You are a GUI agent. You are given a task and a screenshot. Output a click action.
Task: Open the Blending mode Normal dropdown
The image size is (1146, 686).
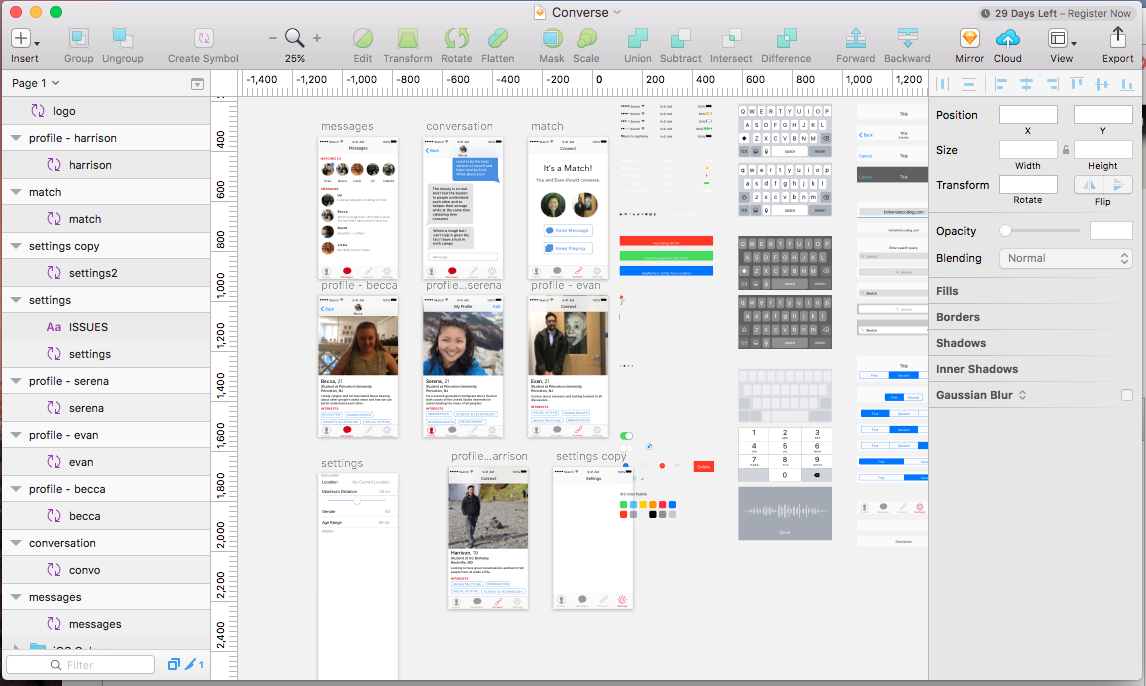[1066, 258]
